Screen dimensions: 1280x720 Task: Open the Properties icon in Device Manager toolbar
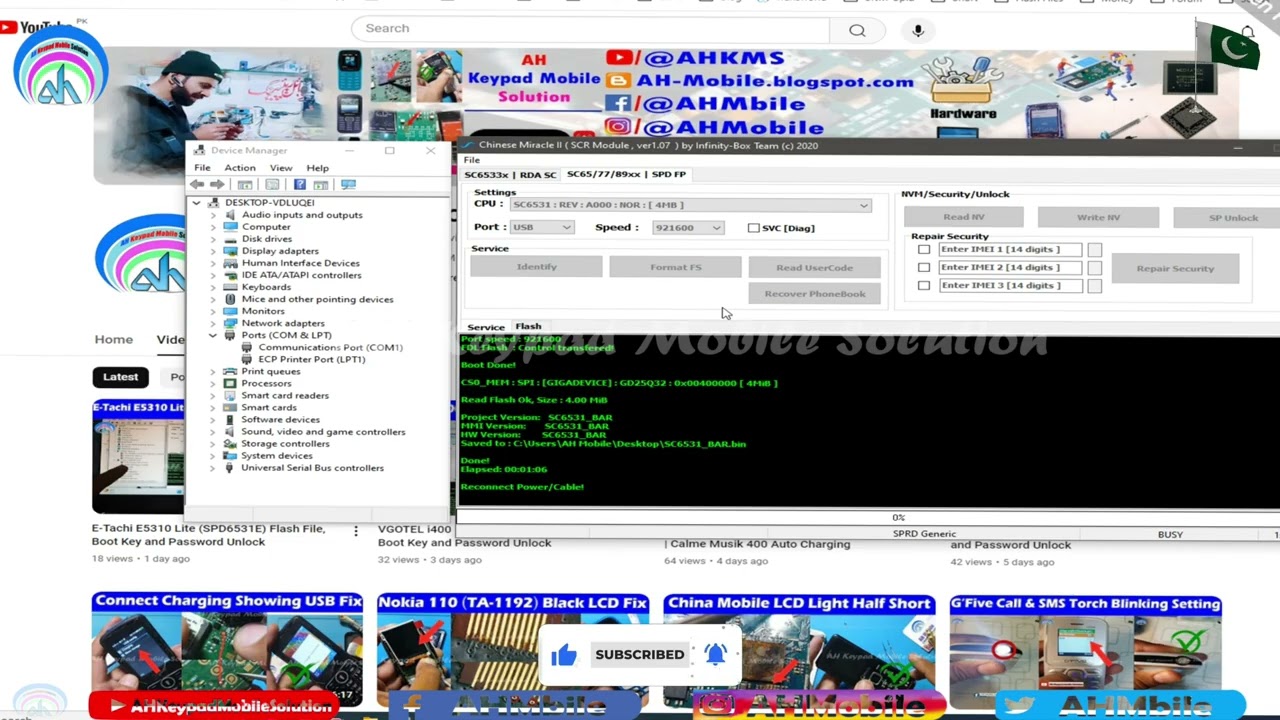coord(272,185)
